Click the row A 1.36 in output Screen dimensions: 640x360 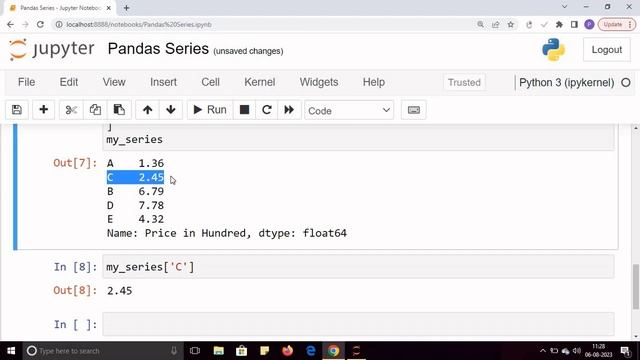pyautogui.click(x=135, y=163)
